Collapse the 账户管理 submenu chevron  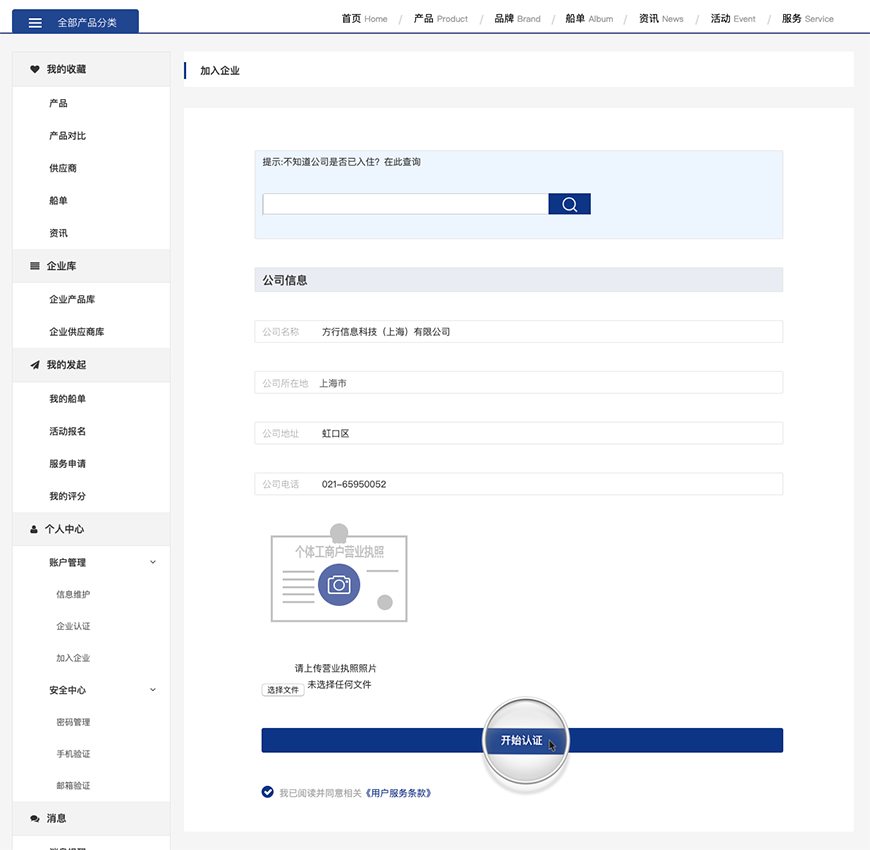click(153, 562)
